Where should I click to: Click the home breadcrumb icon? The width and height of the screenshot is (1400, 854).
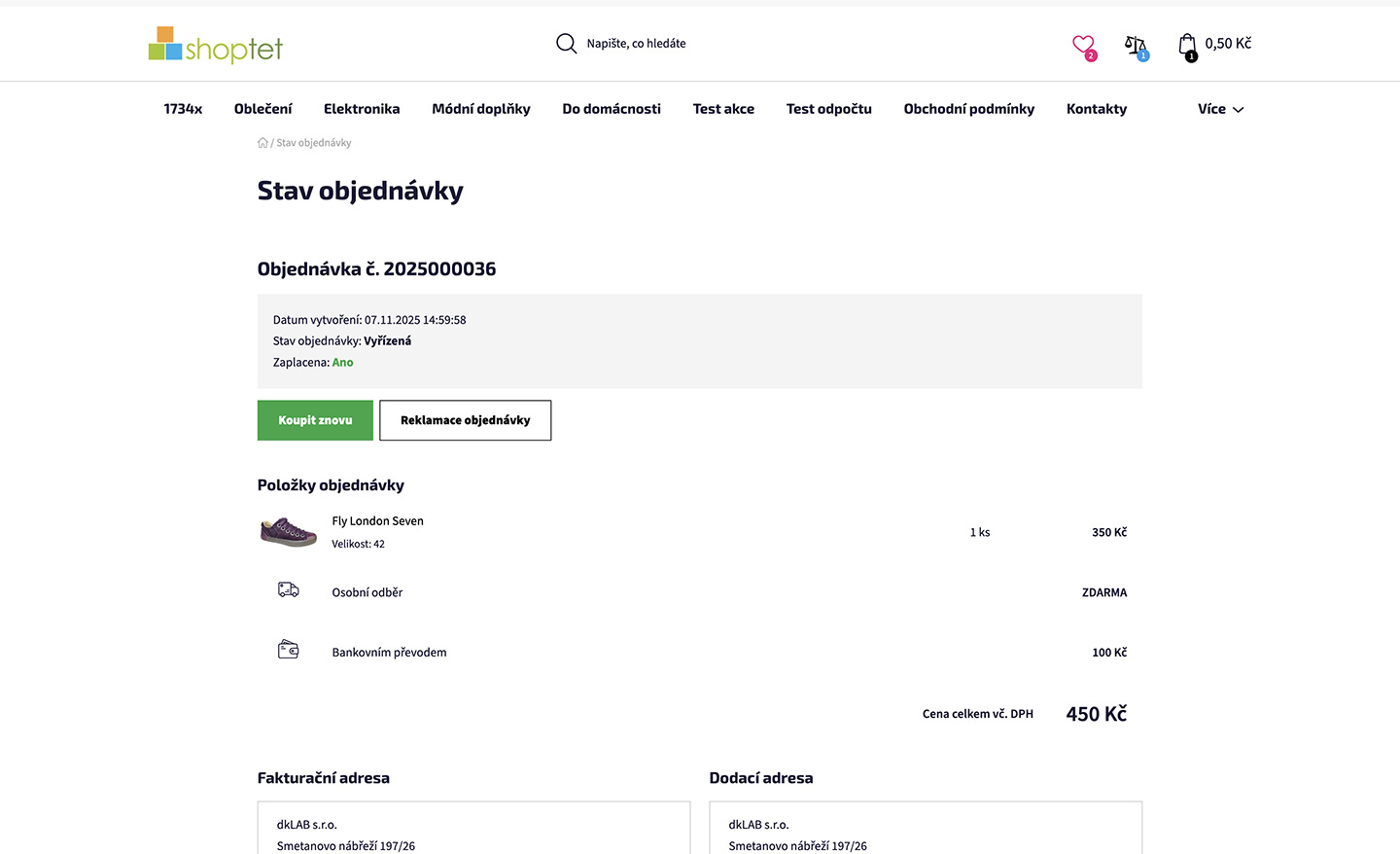(x=262, y=143)
